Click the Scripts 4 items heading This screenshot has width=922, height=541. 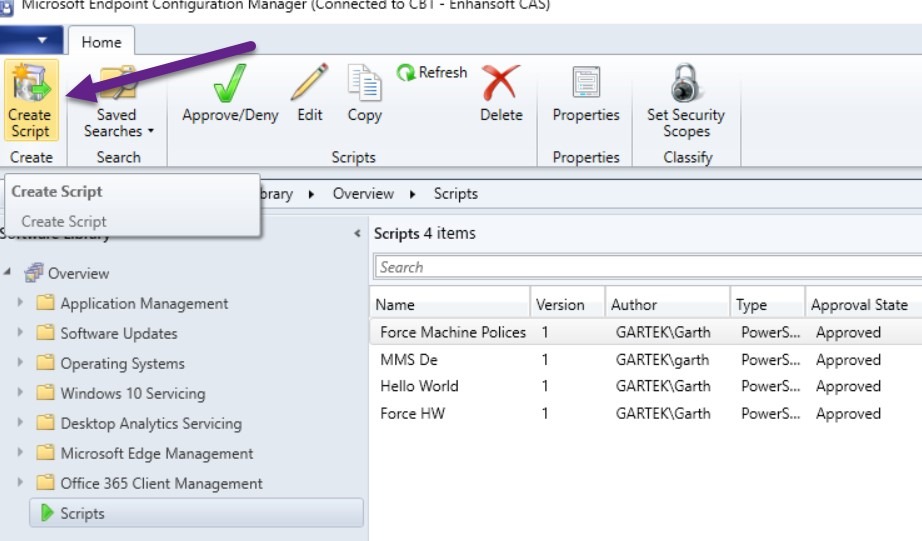coord(425,233)
